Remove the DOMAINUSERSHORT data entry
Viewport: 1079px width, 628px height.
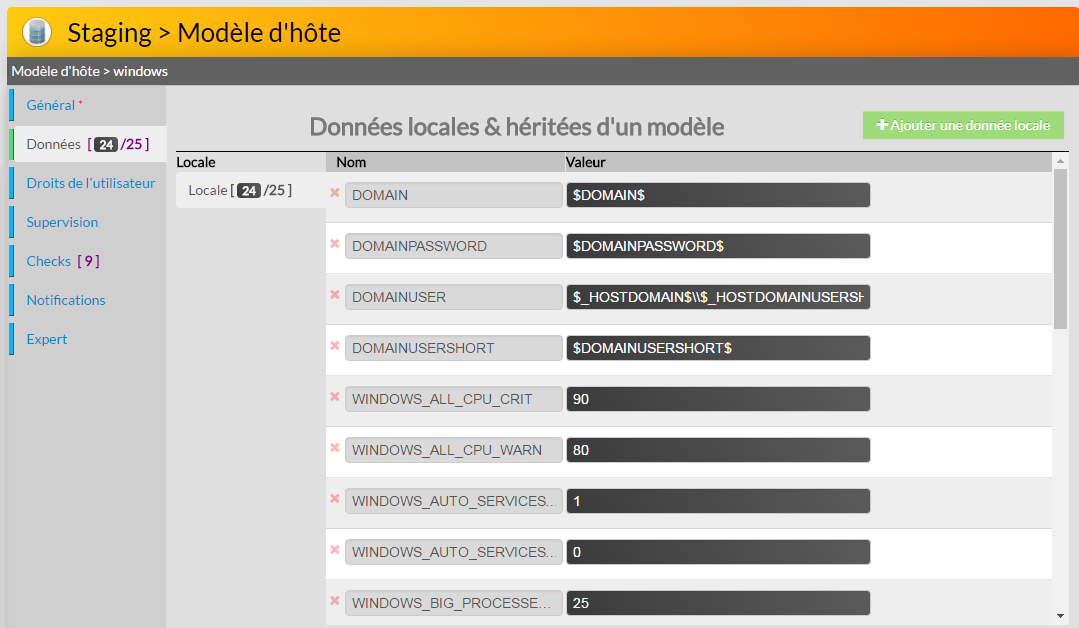tap(335, 346)
